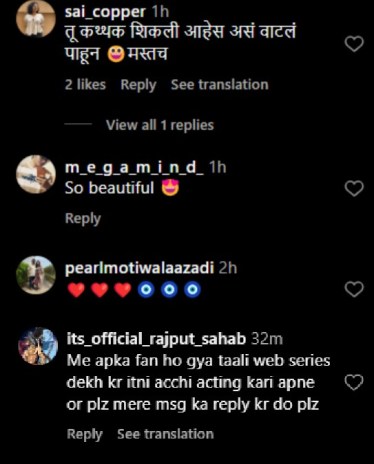Open sai_copper's profile picture

pos(36,18)
